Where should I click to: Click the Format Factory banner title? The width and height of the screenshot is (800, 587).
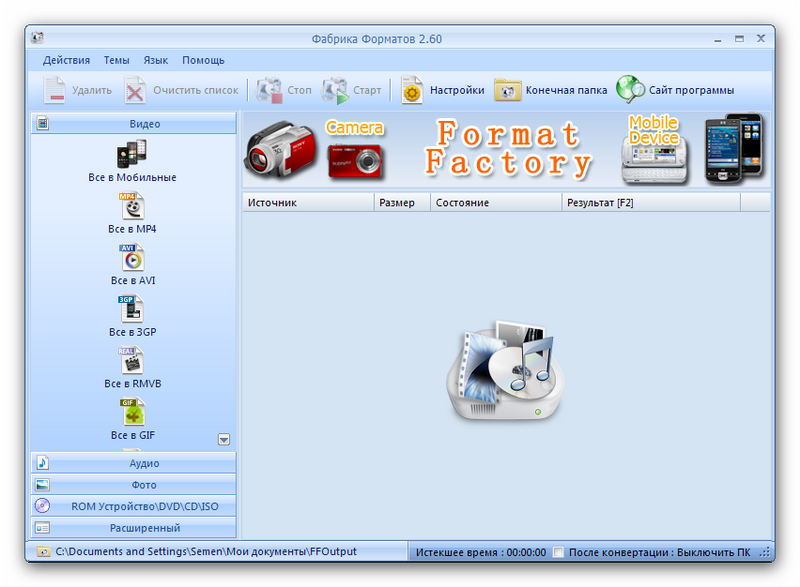click(508, 149)
